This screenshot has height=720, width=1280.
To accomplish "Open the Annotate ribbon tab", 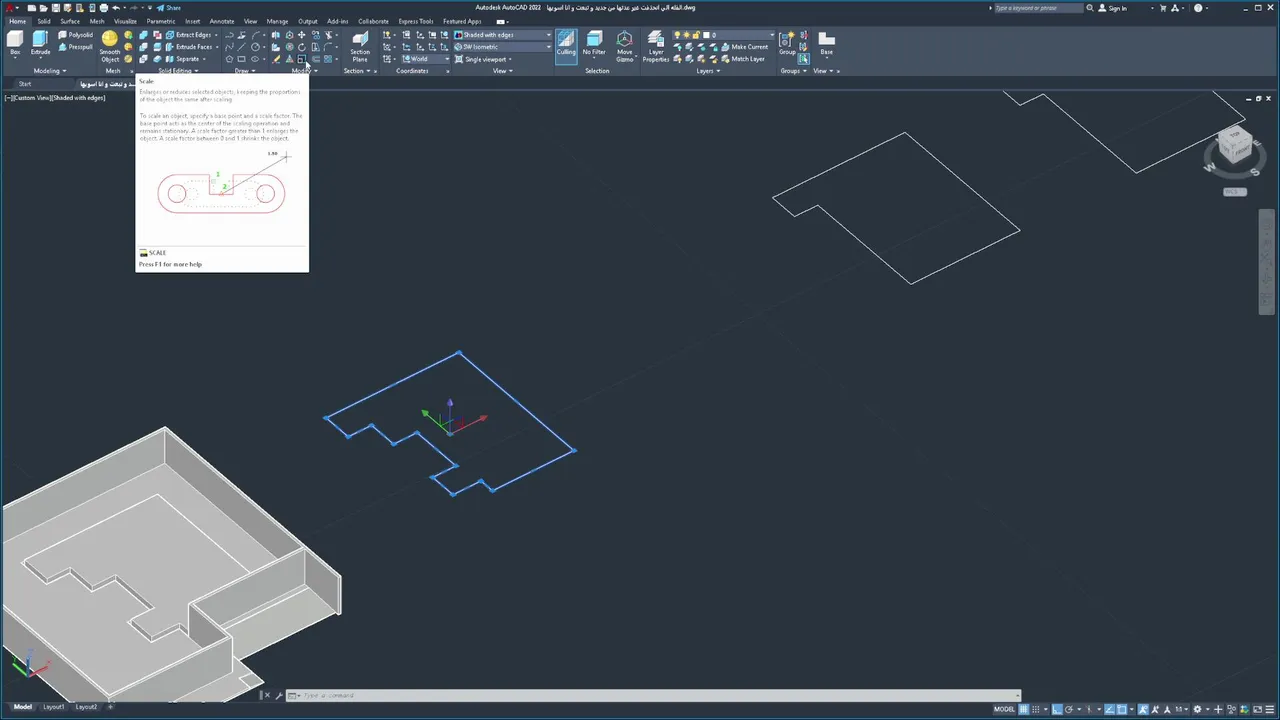I will (222, 21).
